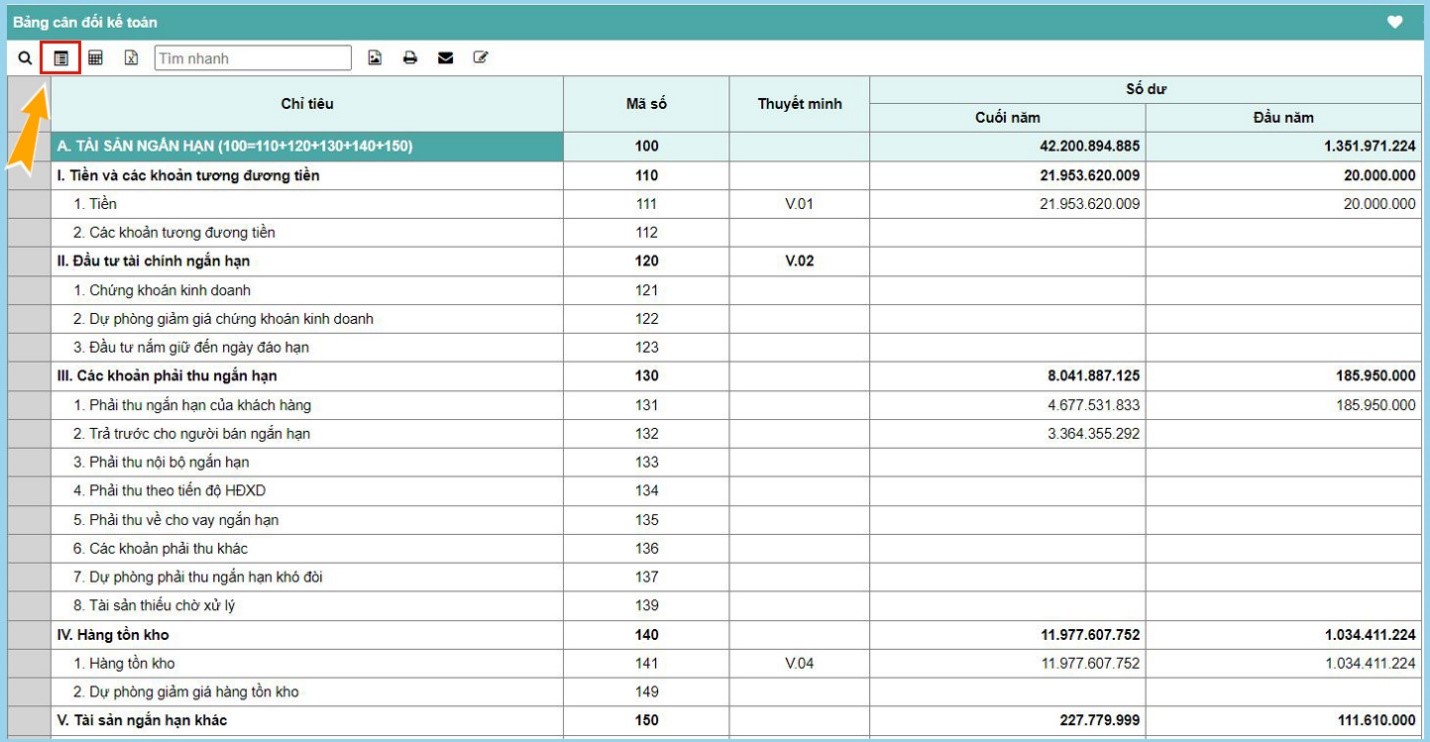Click the red-highlighted report form icon
1430x742 pixels.
coord(61,58)
